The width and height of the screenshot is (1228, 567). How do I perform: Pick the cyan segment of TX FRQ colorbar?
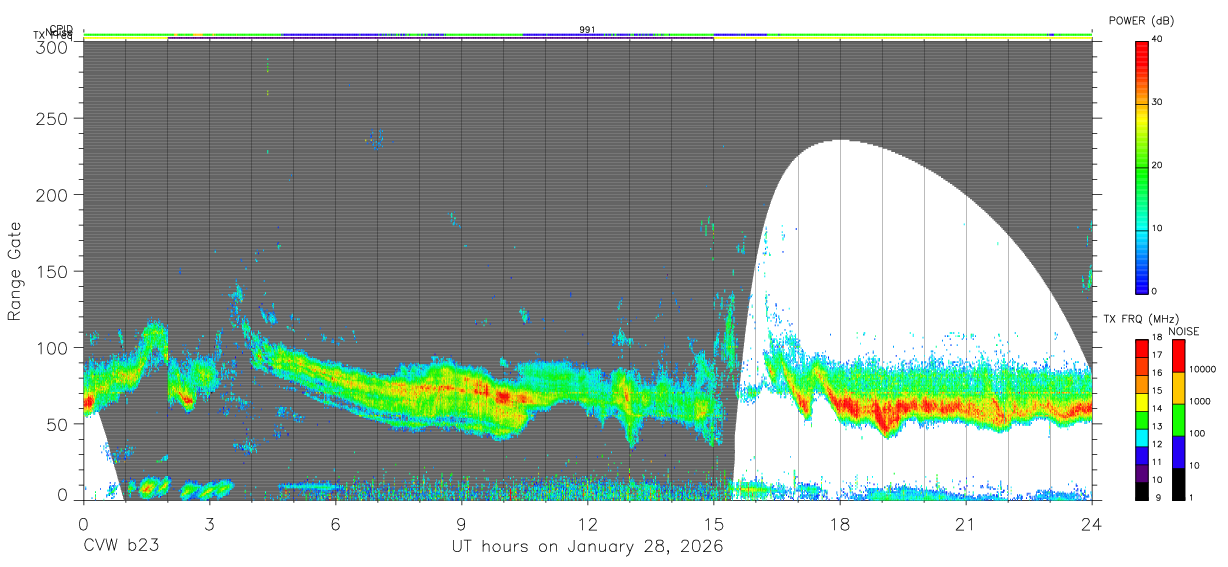1141,438
